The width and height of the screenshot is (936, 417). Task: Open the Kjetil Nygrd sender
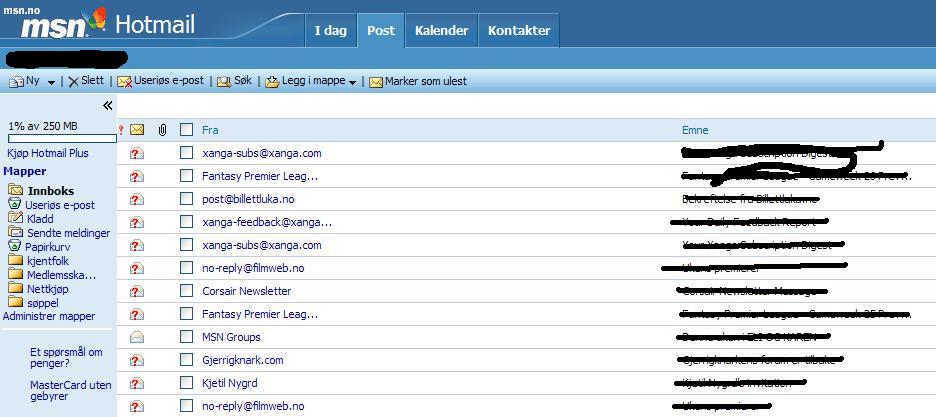coord(230,383)
